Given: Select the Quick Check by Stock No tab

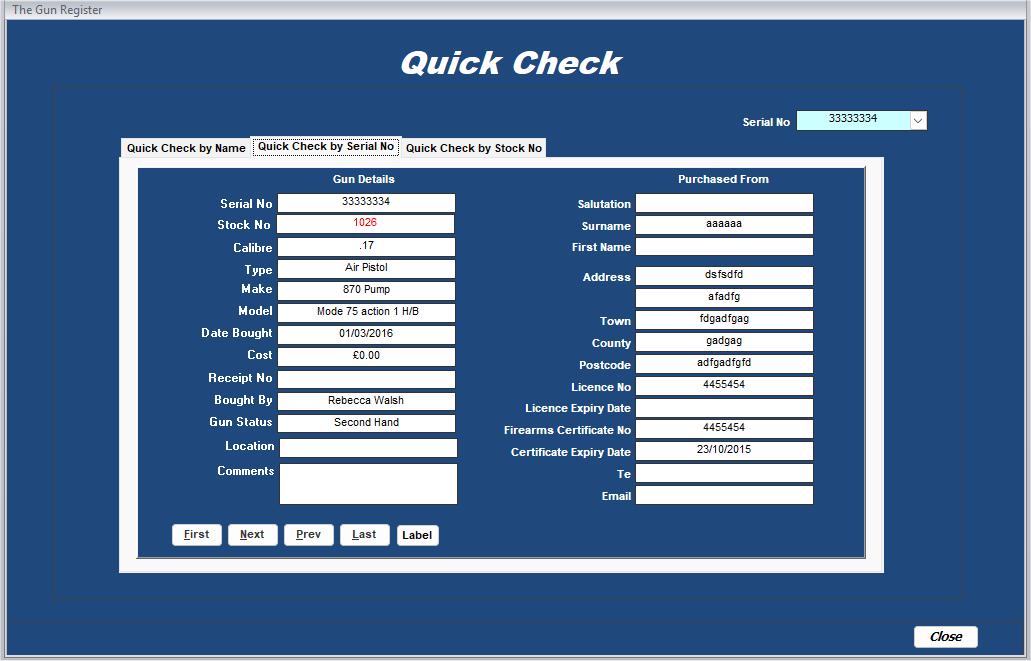Looking at the screenshot, I should (473, 147).
